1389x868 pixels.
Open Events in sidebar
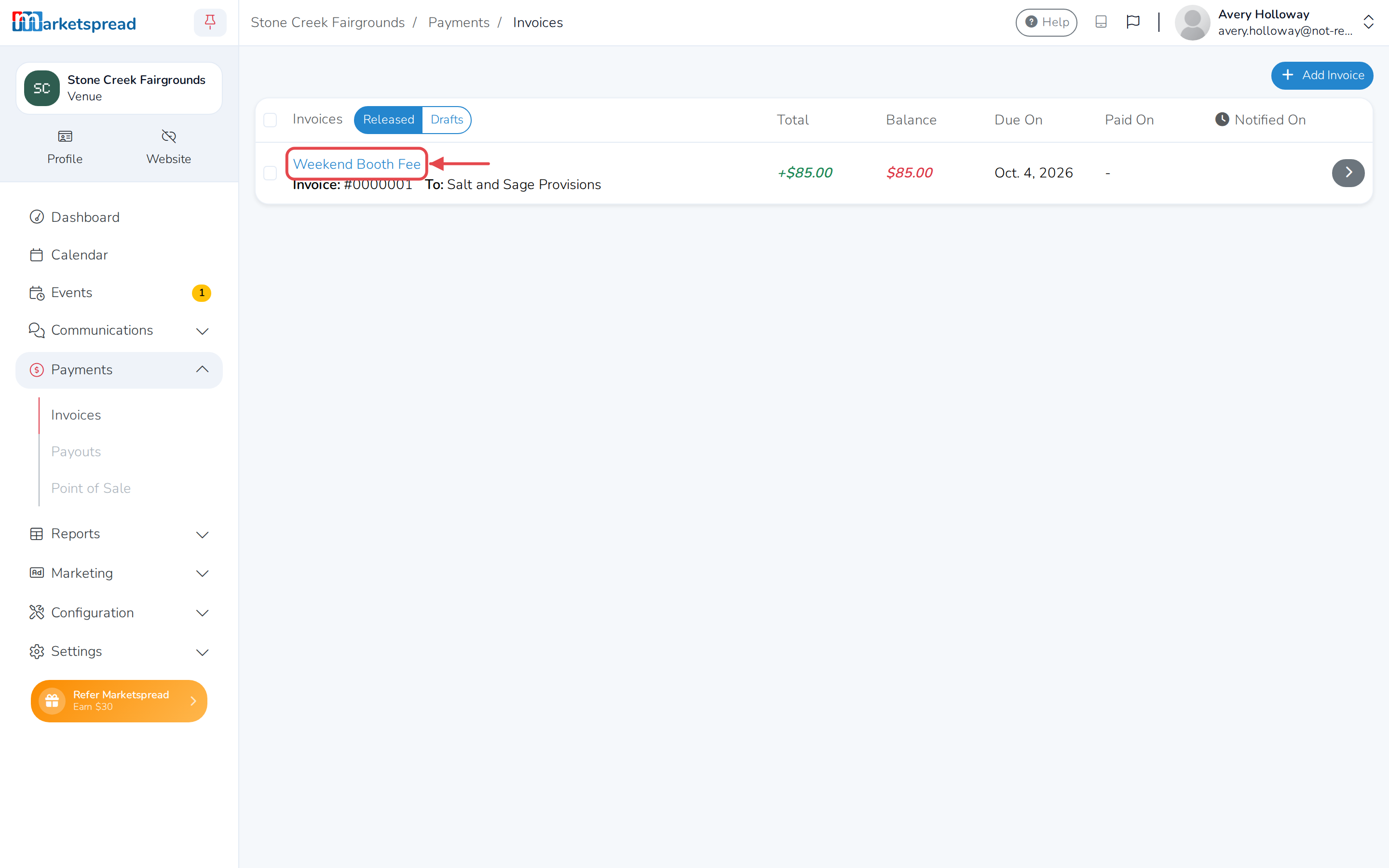click(x=119, y=293)
